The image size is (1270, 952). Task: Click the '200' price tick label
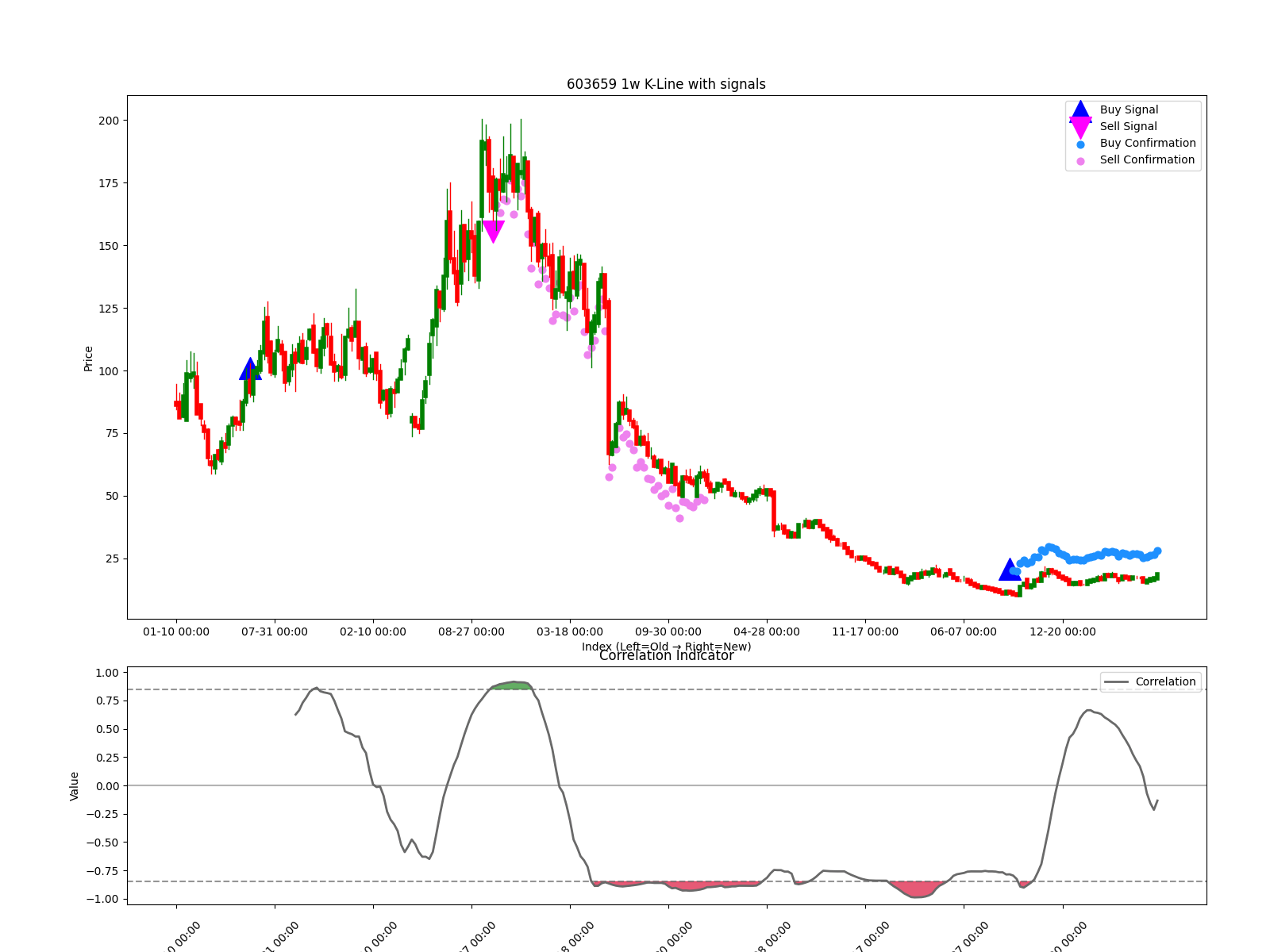click(109, 121)
